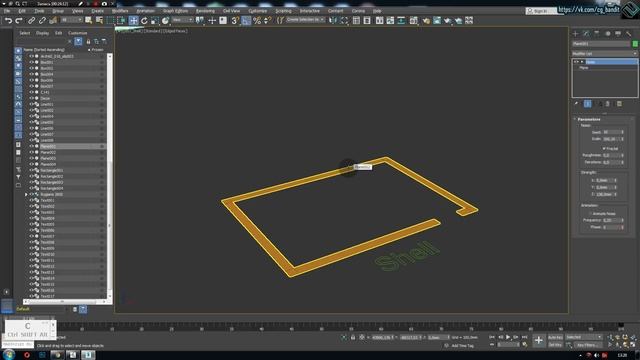Click the Scene Explorer vertical scrollbar
Image resolution: width=640 pixels, height=360 pixels.
click(x=109, y=176)
